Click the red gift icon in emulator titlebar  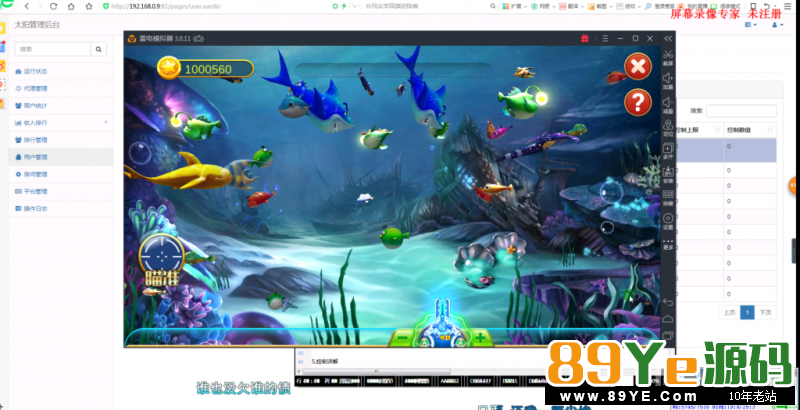(585, 38)
